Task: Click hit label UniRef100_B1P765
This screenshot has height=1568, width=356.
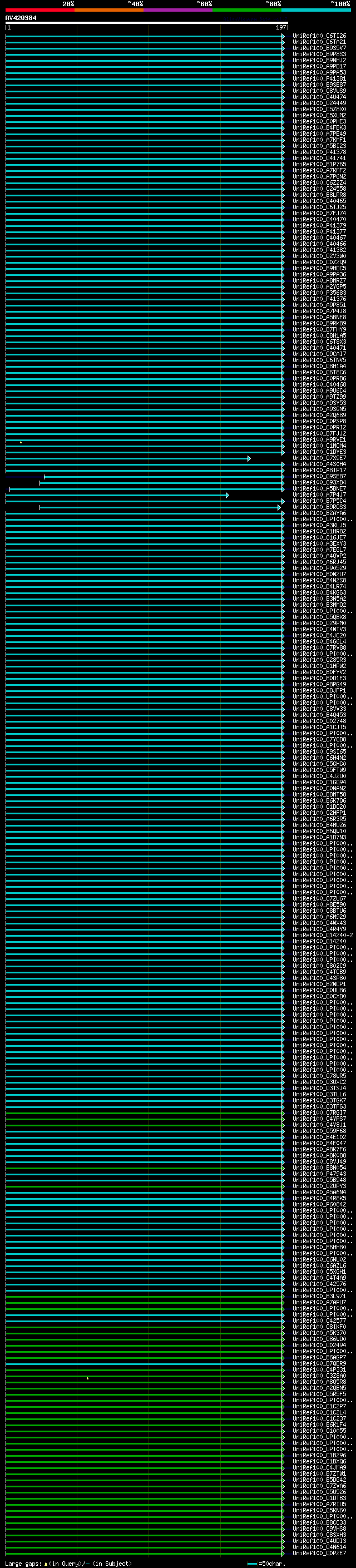Action: 319,164
